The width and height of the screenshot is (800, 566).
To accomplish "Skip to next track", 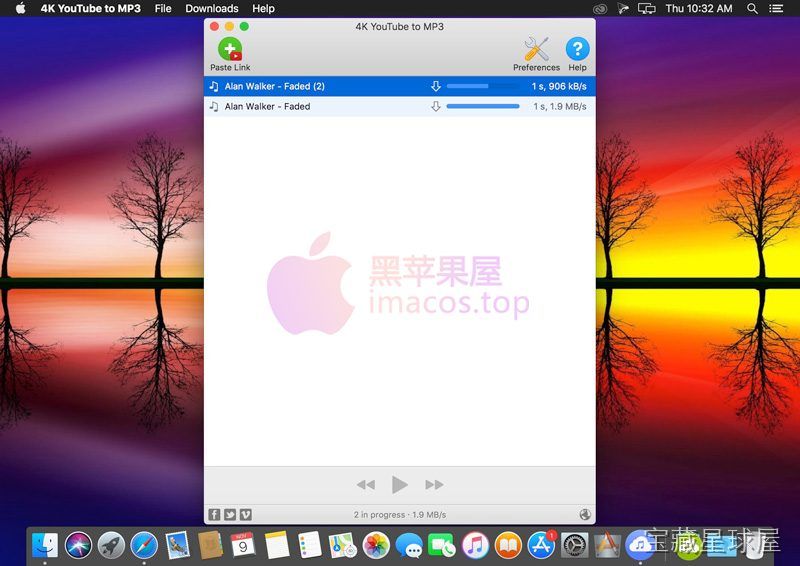I will click(x=434, y=484).
